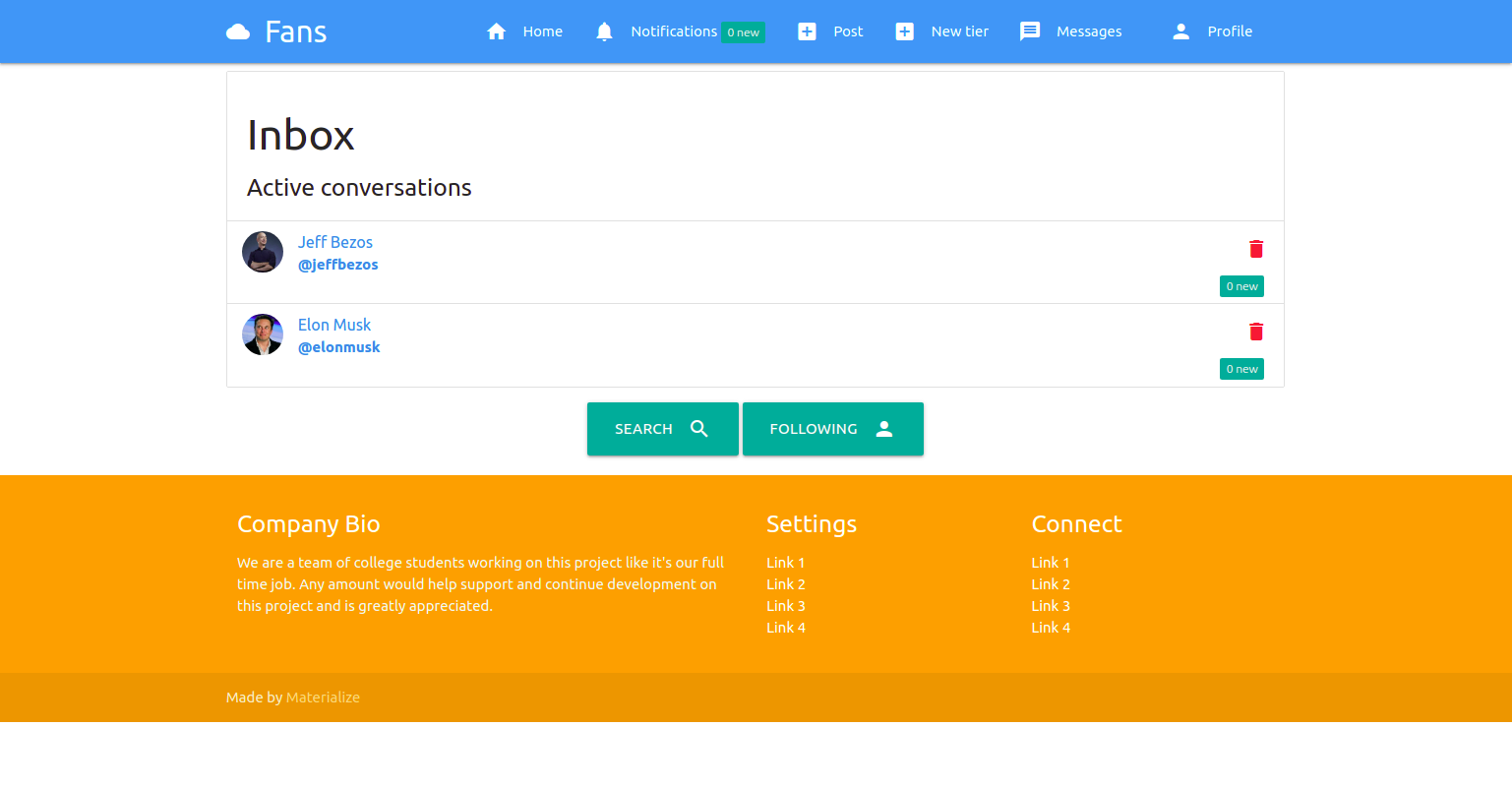Click the FOLLOWING button label
The image size is (1512, 788).
[x=814, y=429]
